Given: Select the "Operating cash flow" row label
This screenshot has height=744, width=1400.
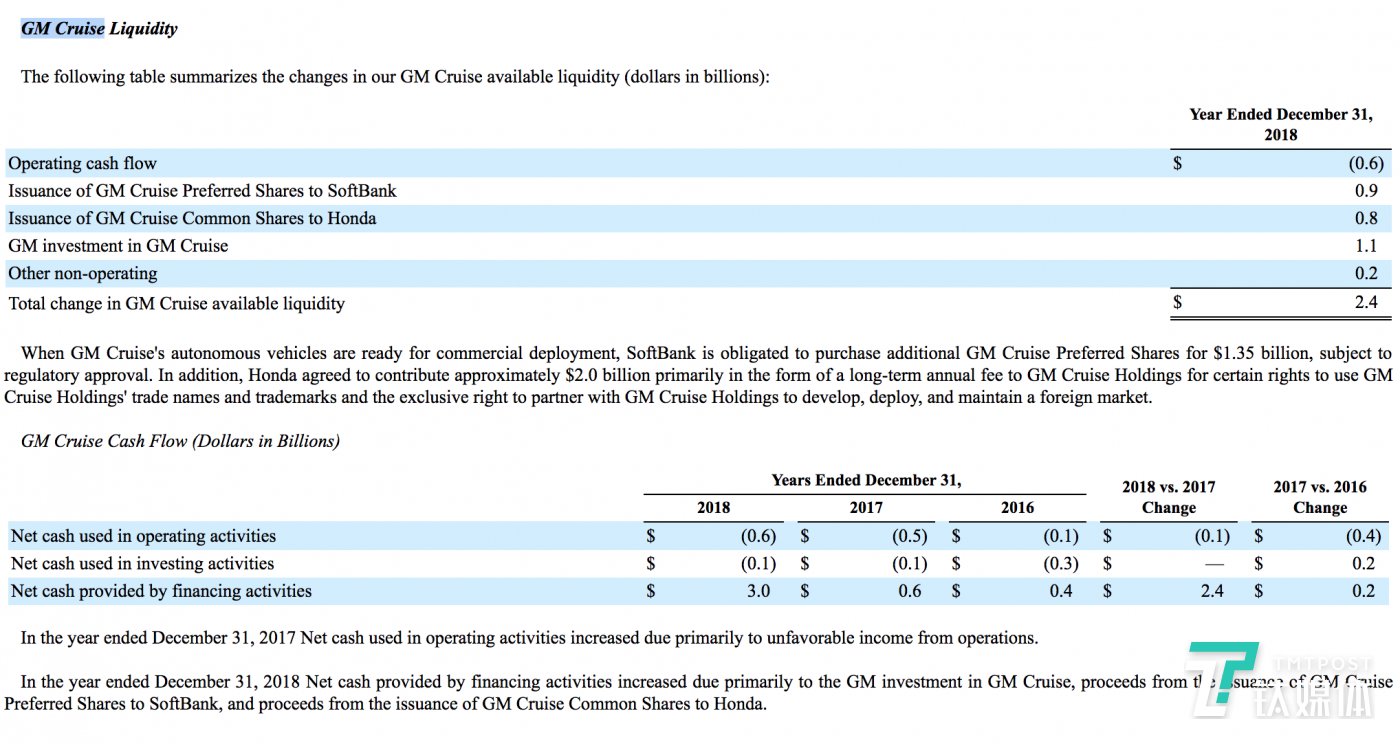Looking at the screenshot, I should coord(82,163).
